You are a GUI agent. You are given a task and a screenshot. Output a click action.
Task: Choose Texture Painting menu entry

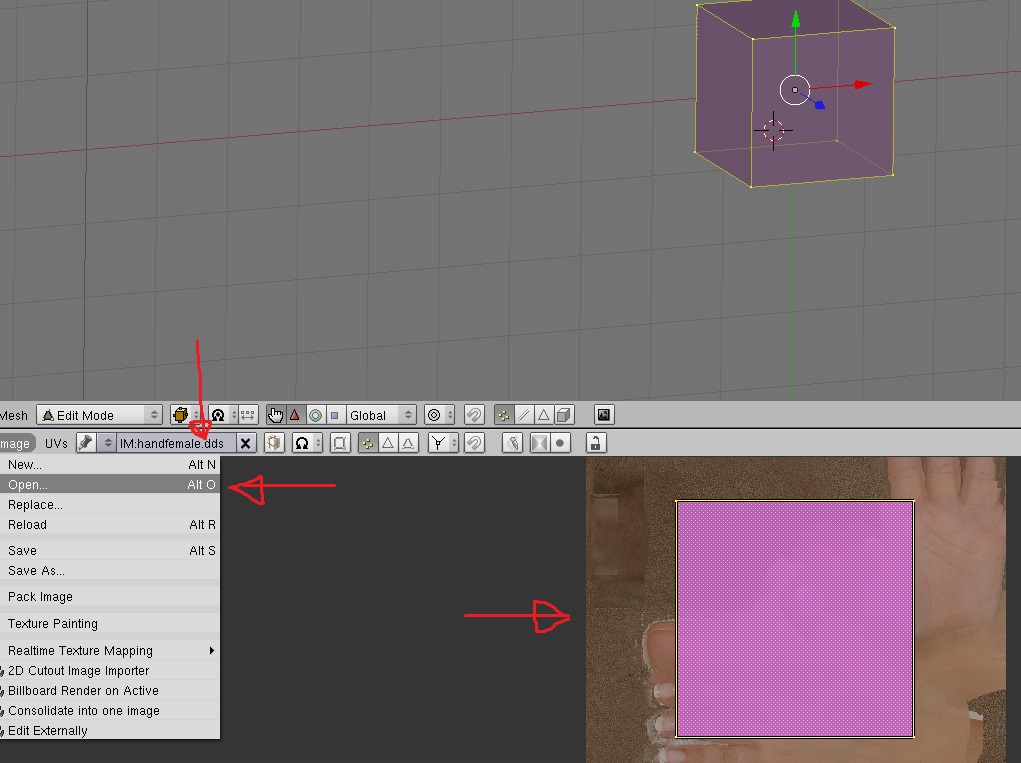tap(110, 623)
